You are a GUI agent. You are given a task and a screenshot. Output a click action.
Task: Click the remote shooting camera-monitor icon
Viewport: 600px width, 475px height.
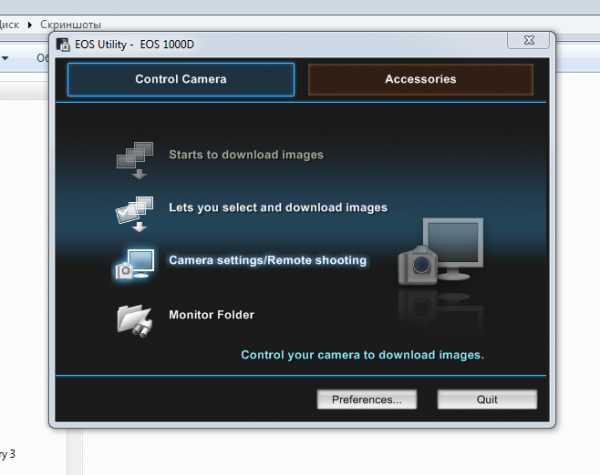click(x=134, y=264)
